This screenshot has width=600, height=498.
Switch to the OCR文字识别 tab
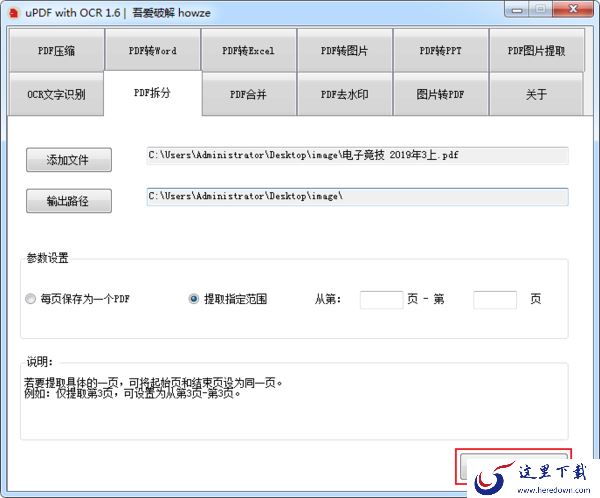tap(56, 94)
